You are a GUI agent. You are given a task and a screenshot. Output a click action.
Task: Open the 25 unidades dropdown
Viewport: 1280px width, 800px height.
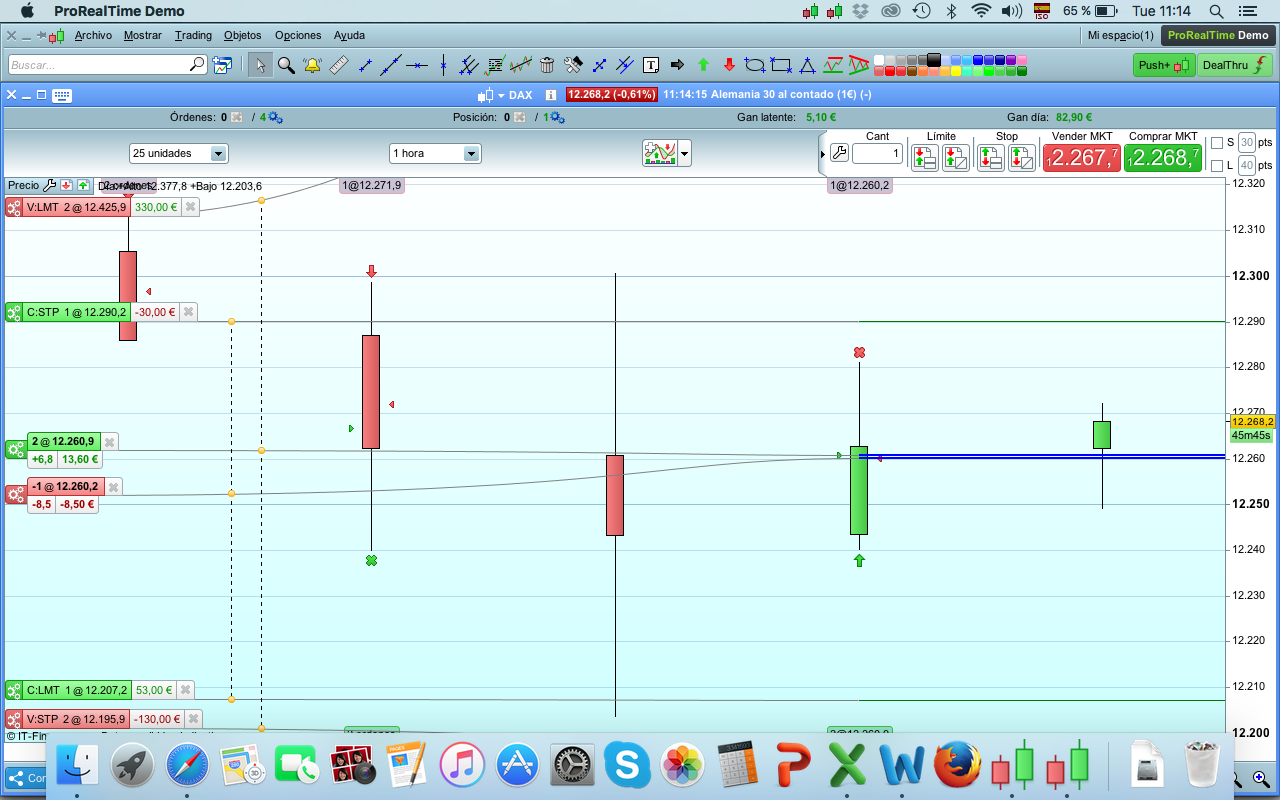pos(179,153)
